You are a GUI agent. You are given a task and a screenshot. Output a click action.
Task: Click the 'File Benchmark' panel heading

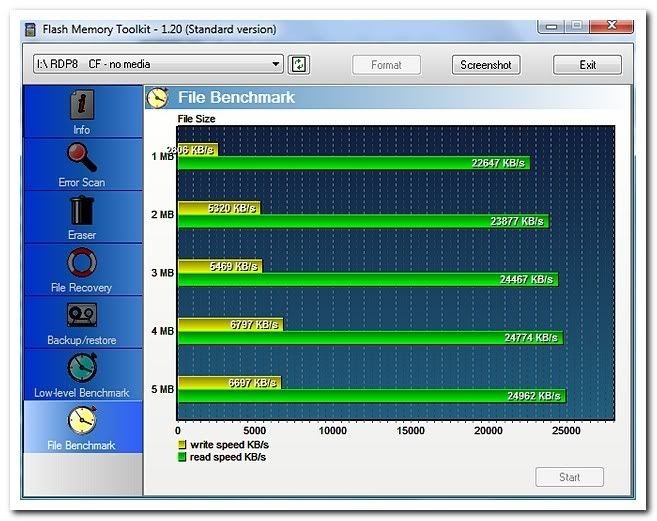[236, 98]
